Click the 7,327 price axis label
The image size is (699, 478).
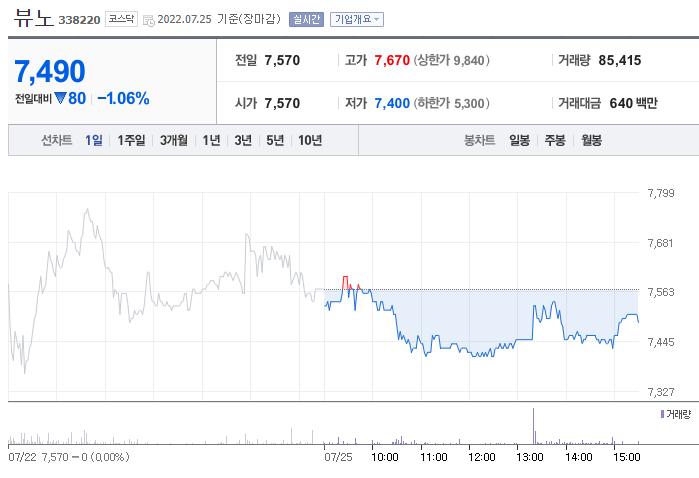661,392
